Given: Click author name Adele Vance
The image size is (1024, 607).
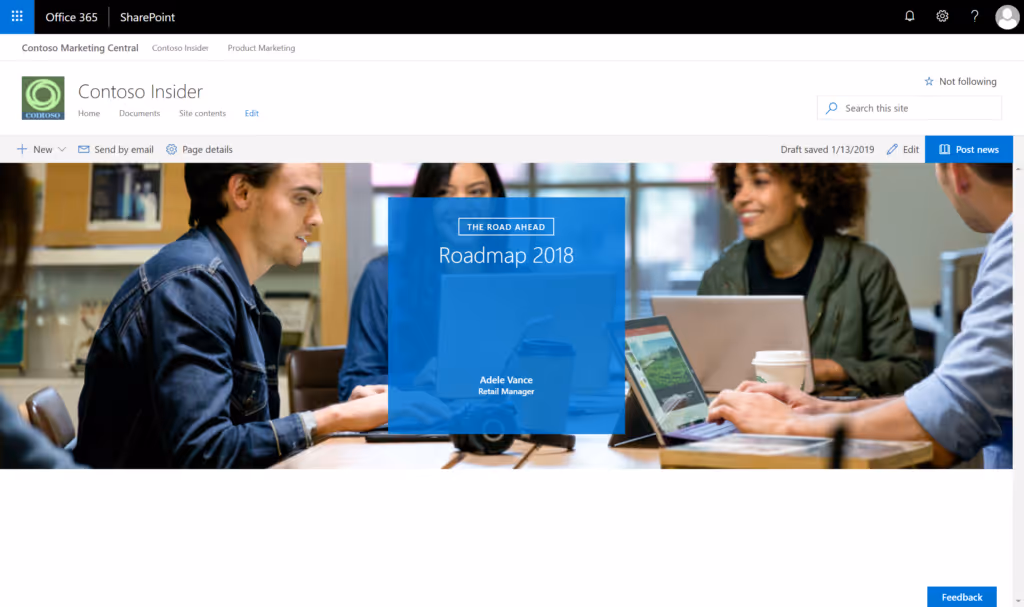Looking at the screenshot, I should tap(506, 380).
